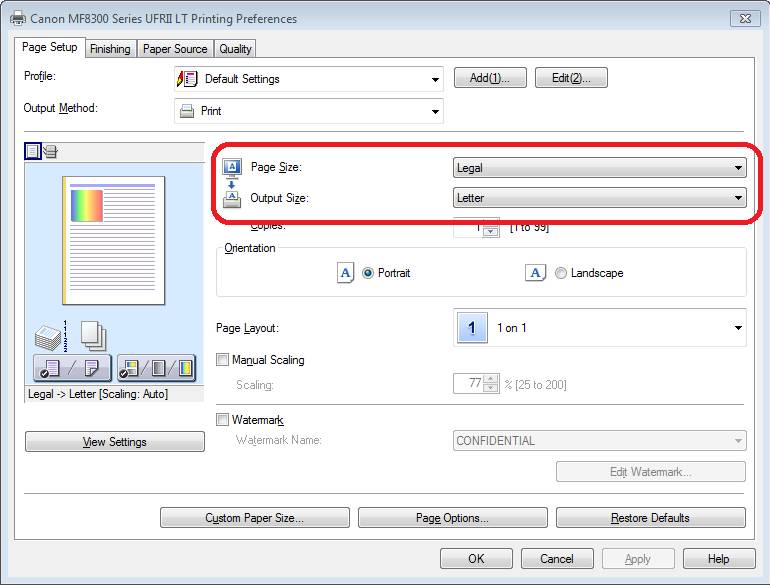Click the Print output method printer icon
The image size is (770, 585).
pos(187,111)
